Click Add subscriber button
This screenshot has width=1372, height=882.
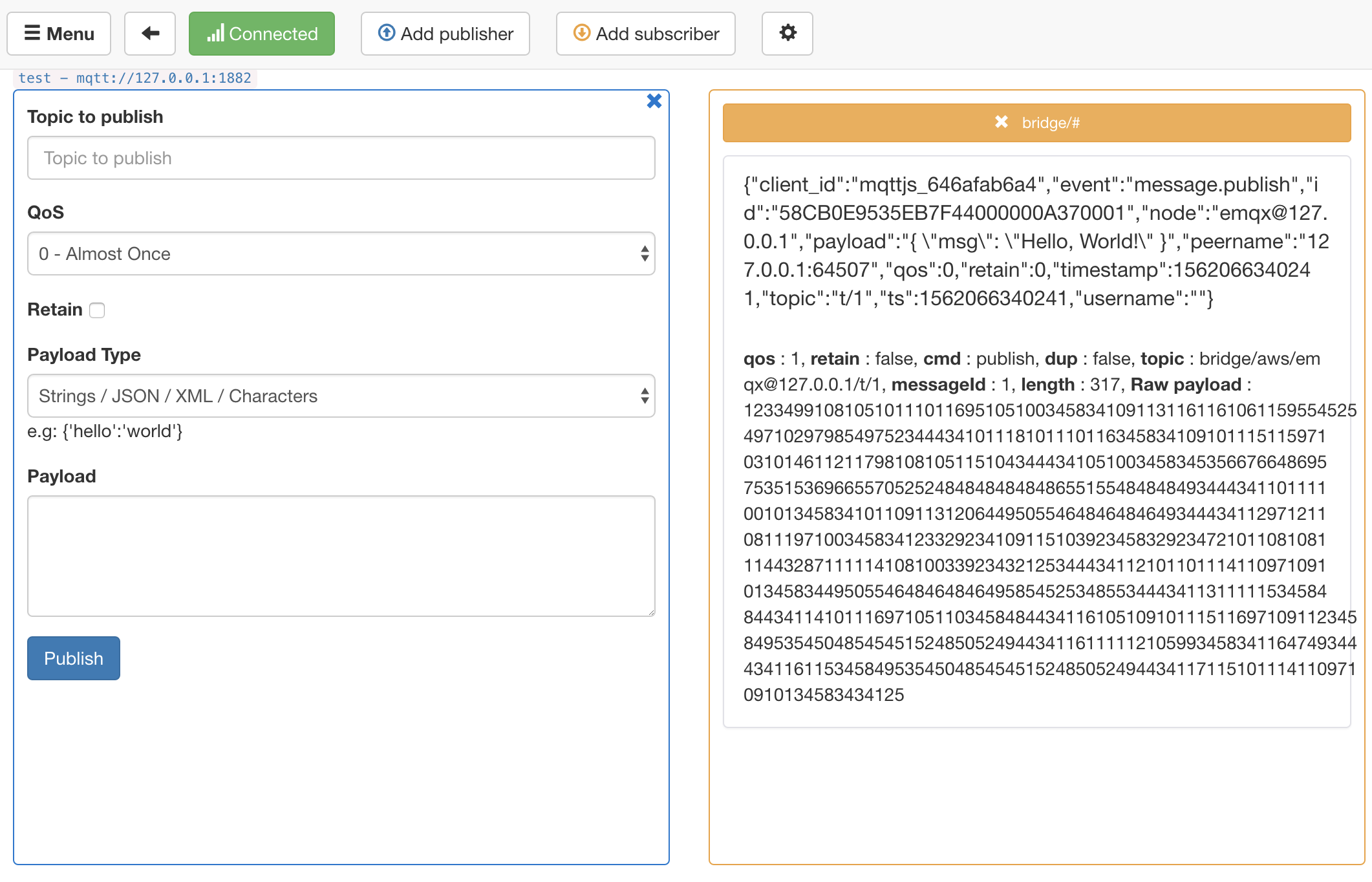point(646,34)
